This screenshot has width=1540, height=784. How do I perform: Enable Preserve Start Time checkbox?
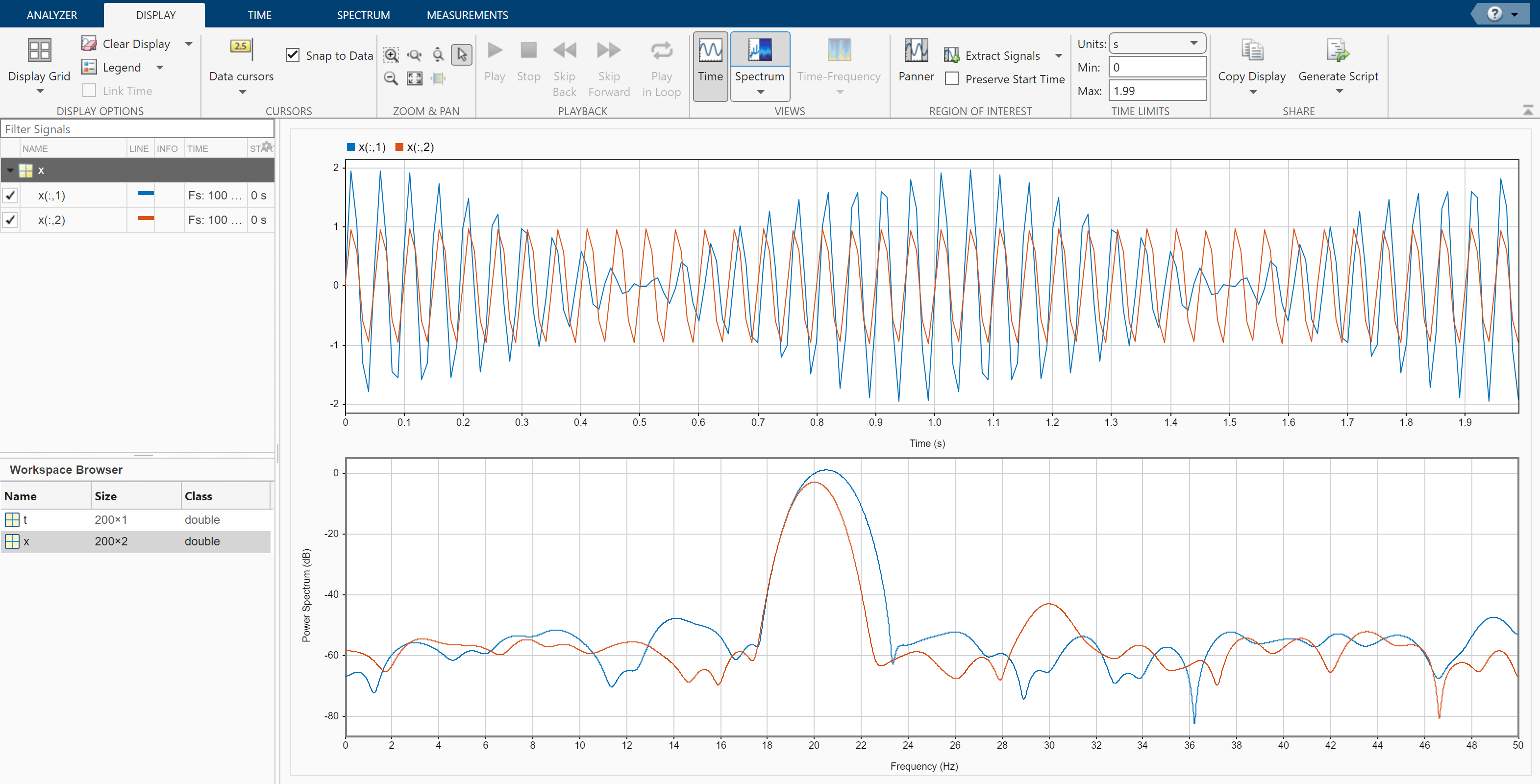(952, 79)
